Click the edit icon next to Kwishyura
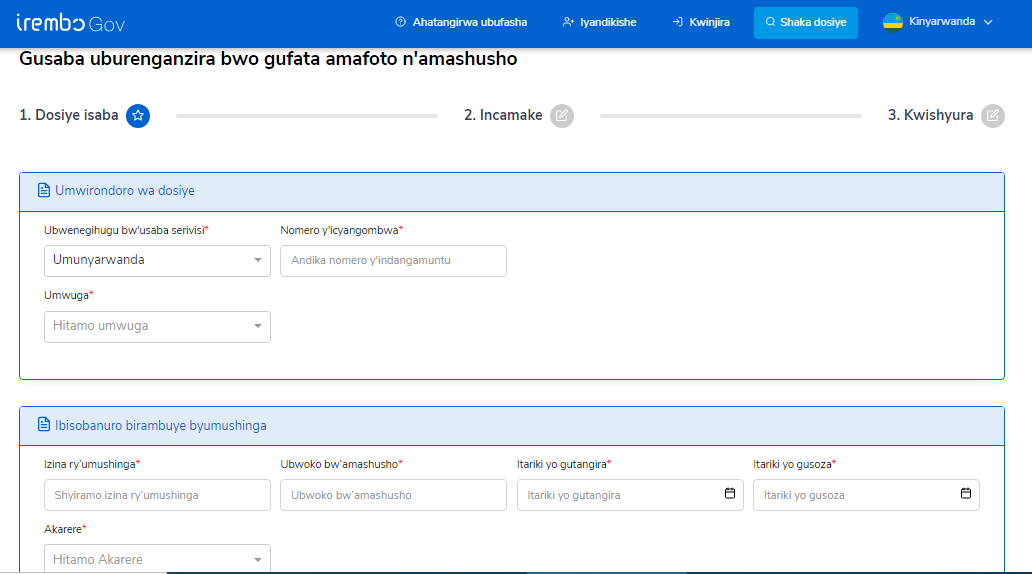1032x574 pixels. point(992,116)
